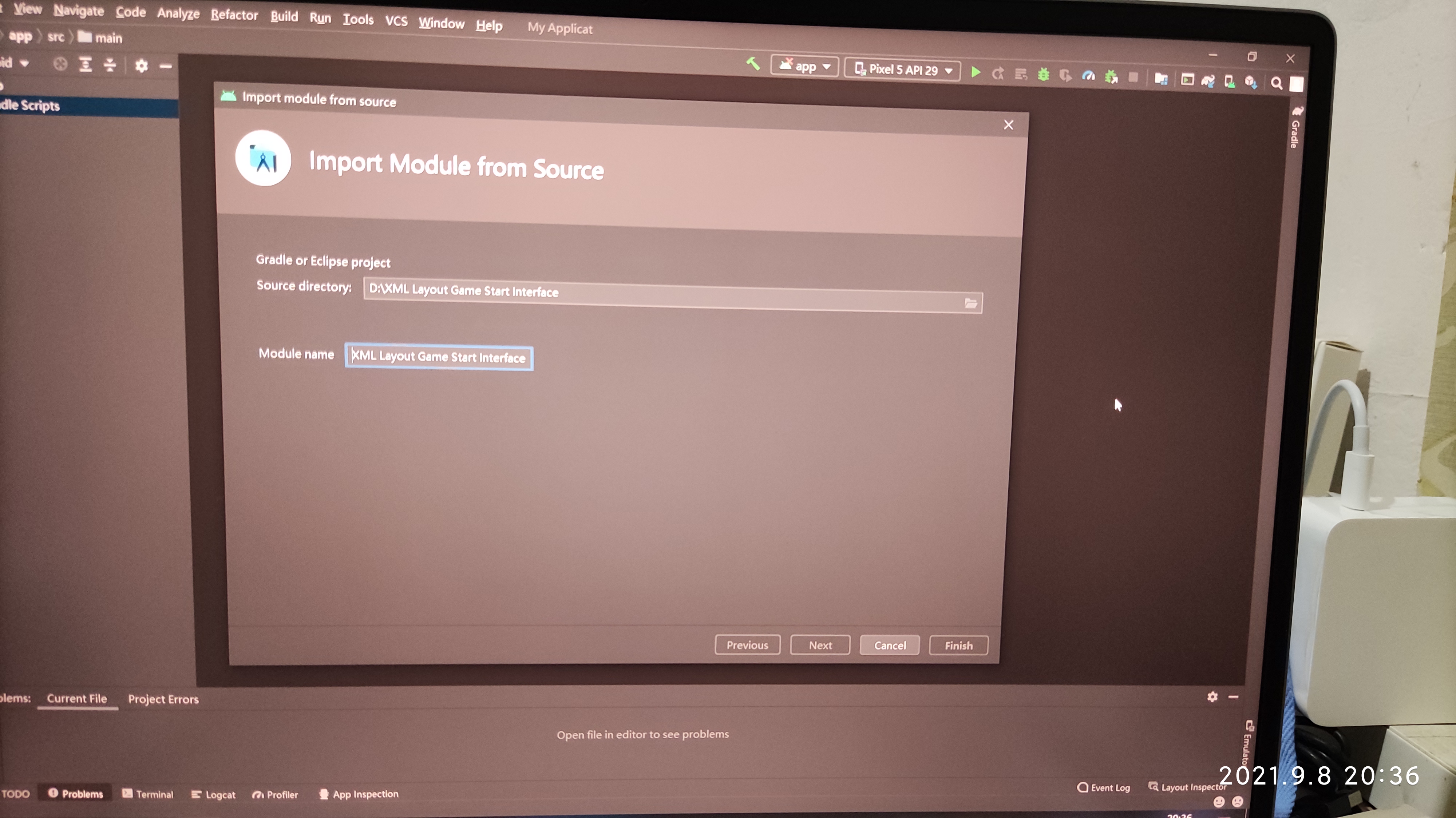The image size is (1456, 818).
Task: Open the Refactor menu
Action: [234, 15]
